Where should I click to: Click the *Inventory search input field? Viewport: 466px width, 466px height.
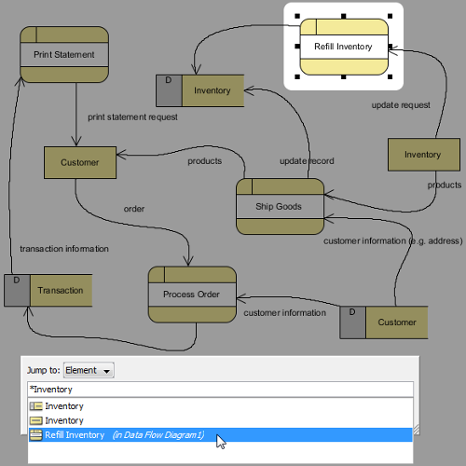point(220,389)
